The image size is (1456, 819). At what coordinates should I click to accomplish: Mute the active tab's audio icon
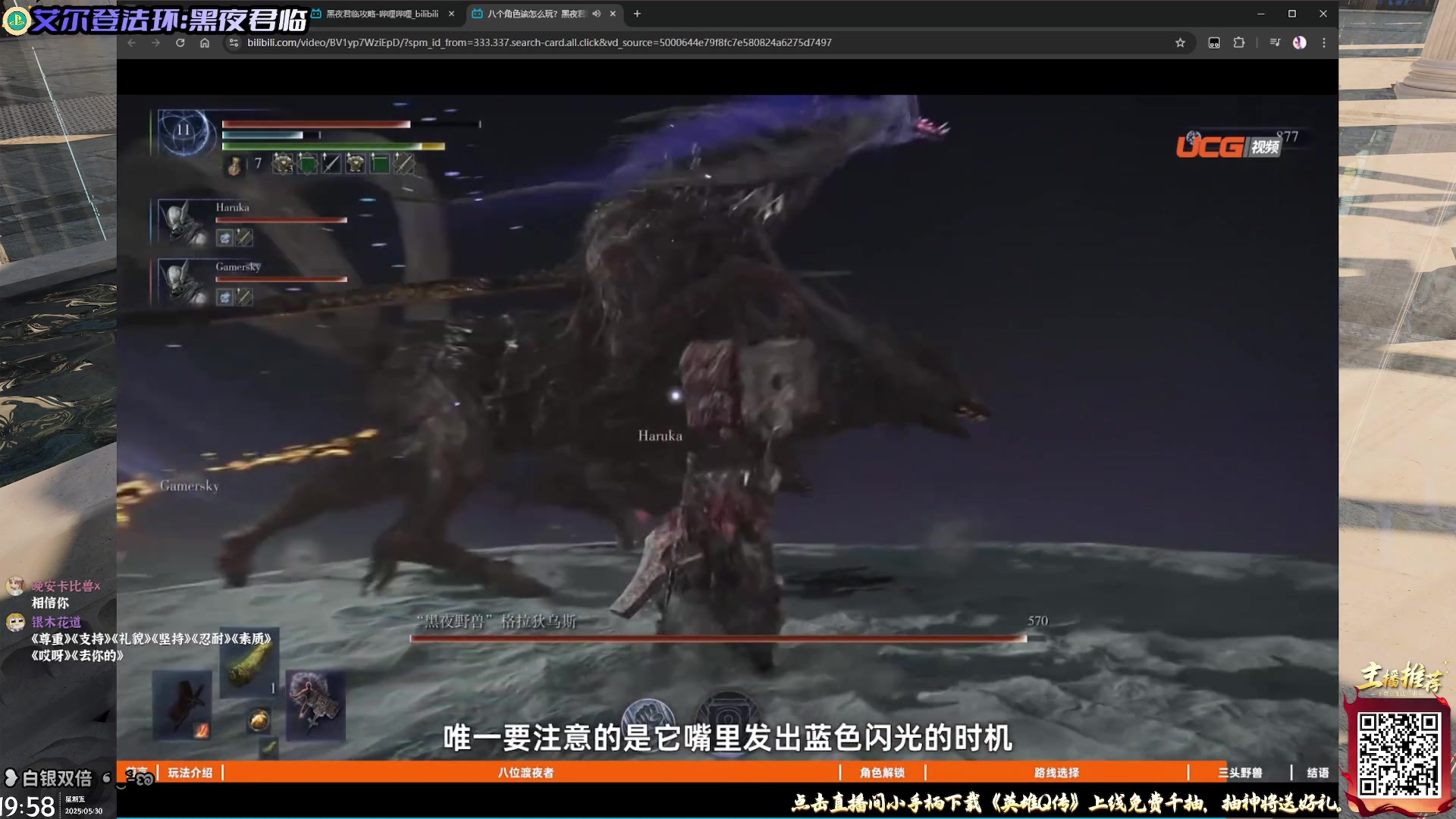(x=597, y=14)
